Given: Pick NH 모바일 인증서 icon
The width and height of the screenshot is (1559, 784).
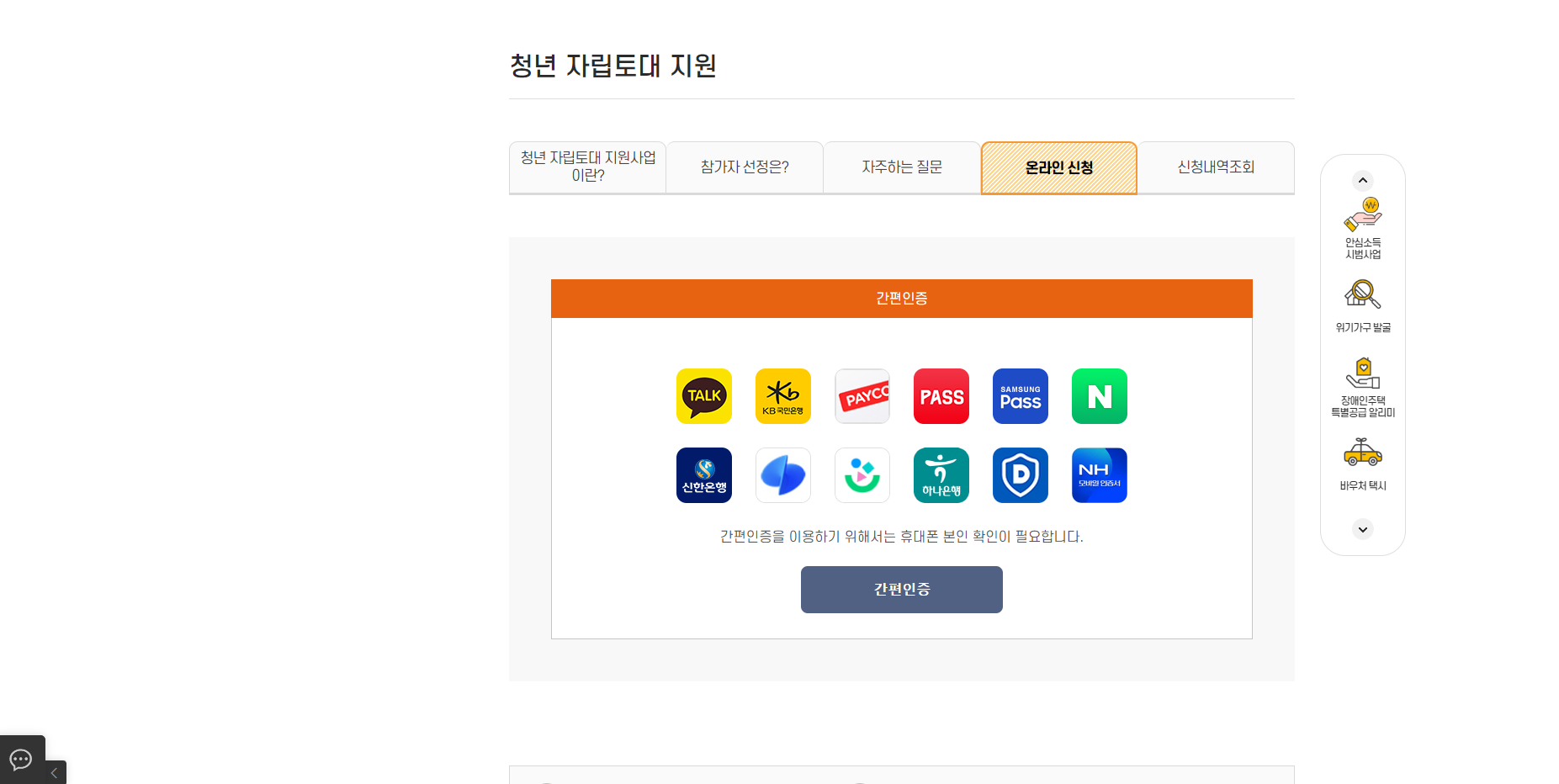Looking at the screenshot, I should pos(1099,475).
